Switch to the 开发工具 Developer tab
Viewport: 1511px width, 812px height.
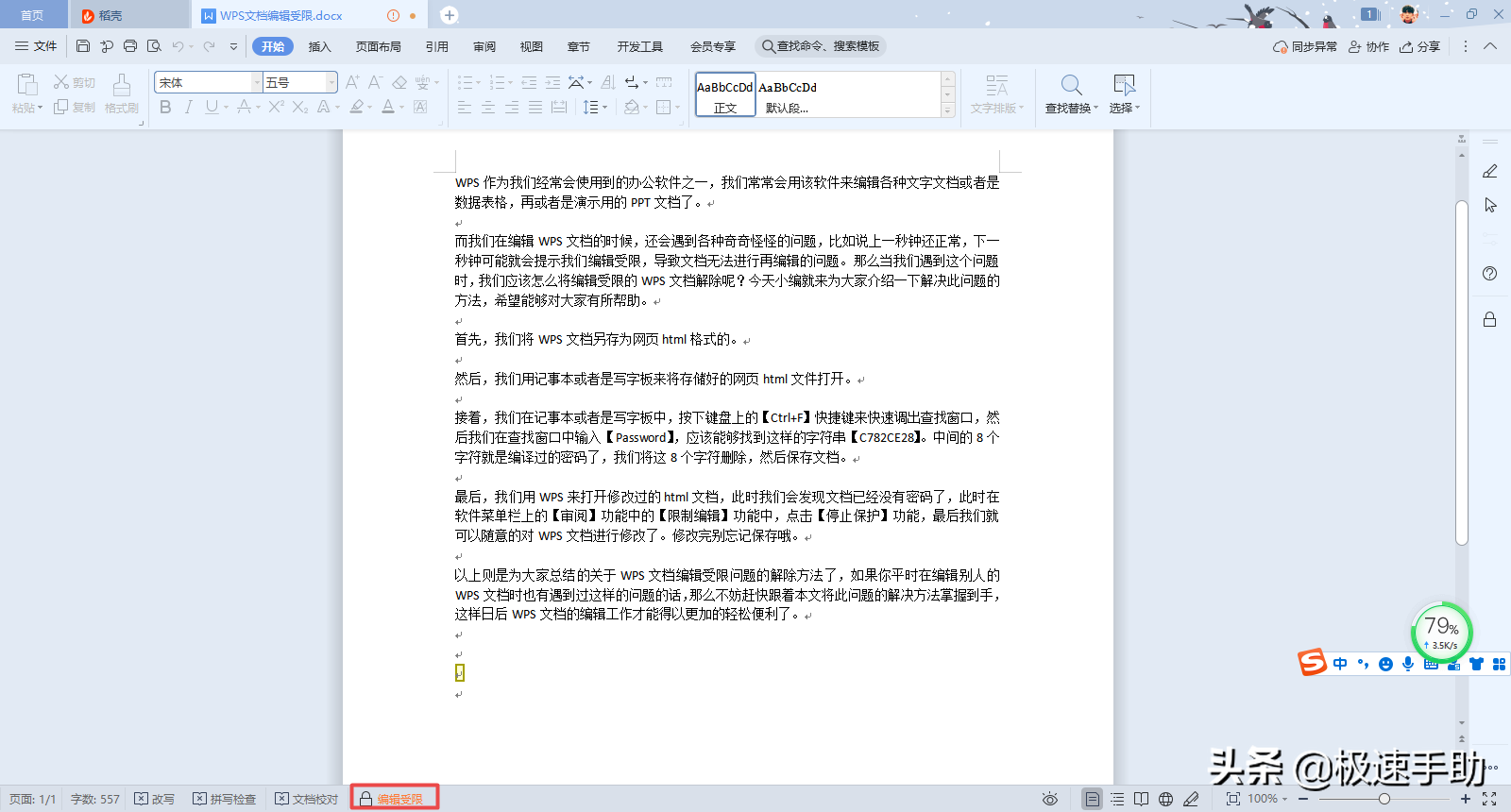tap(640, 46)
